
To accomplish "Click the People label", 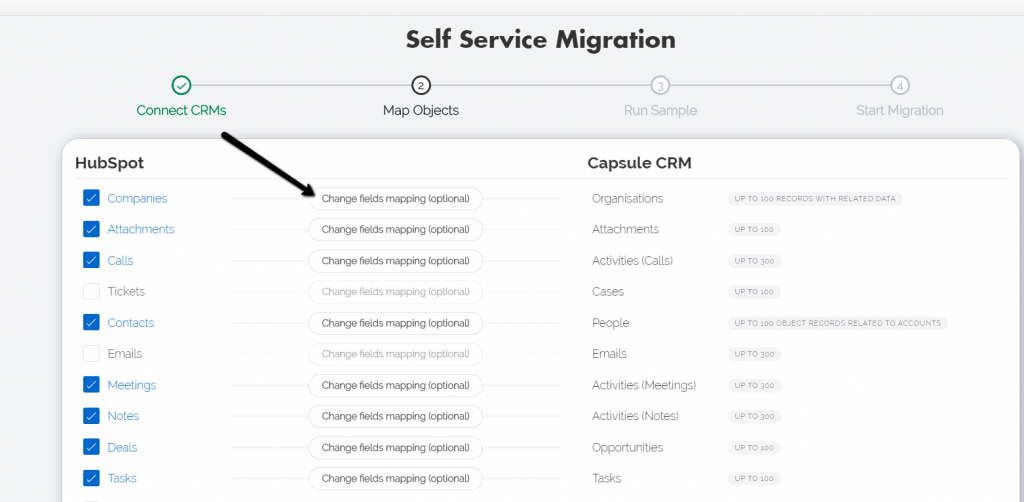I will 611,322.
